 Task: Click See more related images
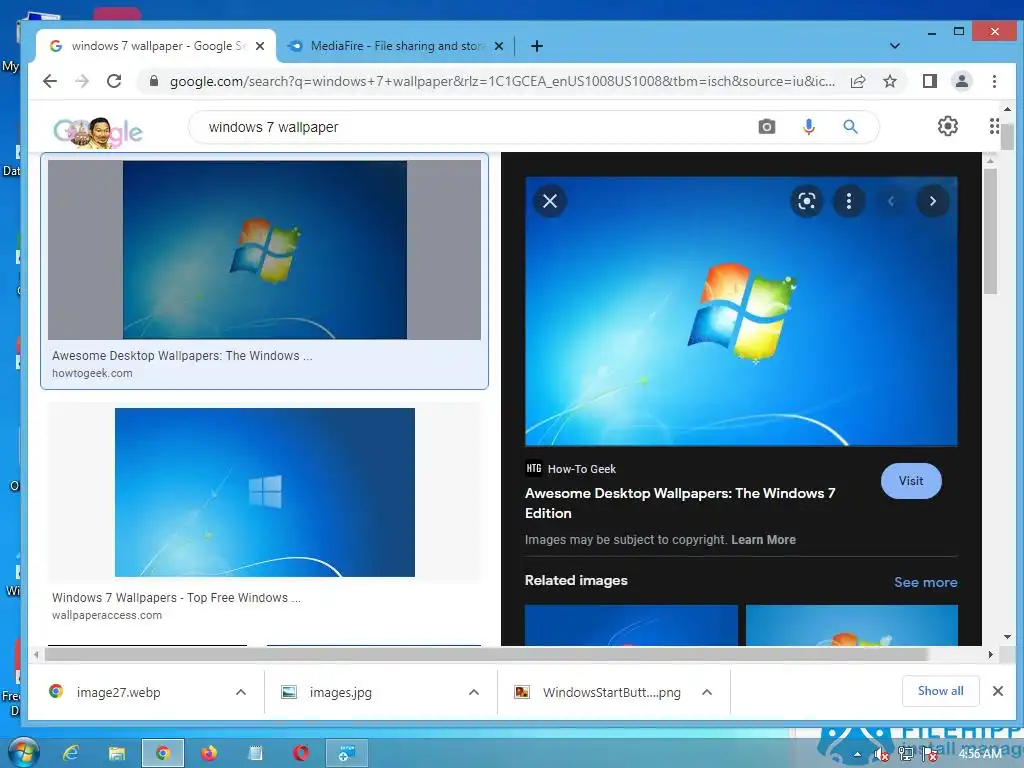[925, 582]
